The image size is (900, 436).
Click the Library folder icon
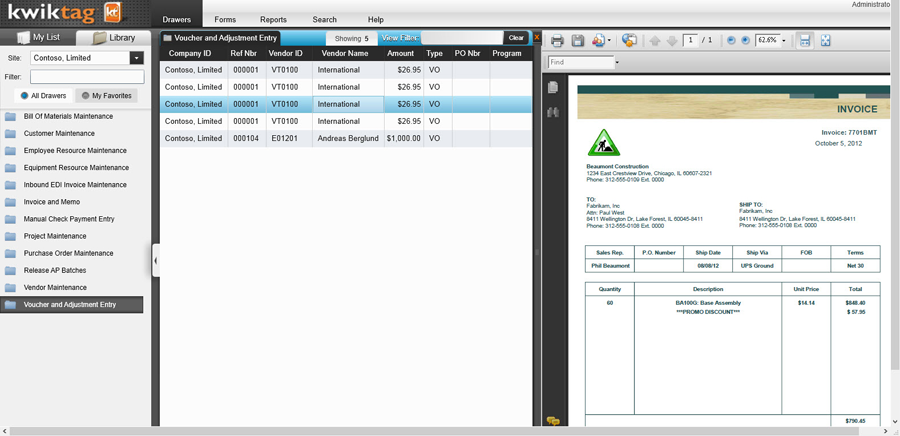[99, 38]
